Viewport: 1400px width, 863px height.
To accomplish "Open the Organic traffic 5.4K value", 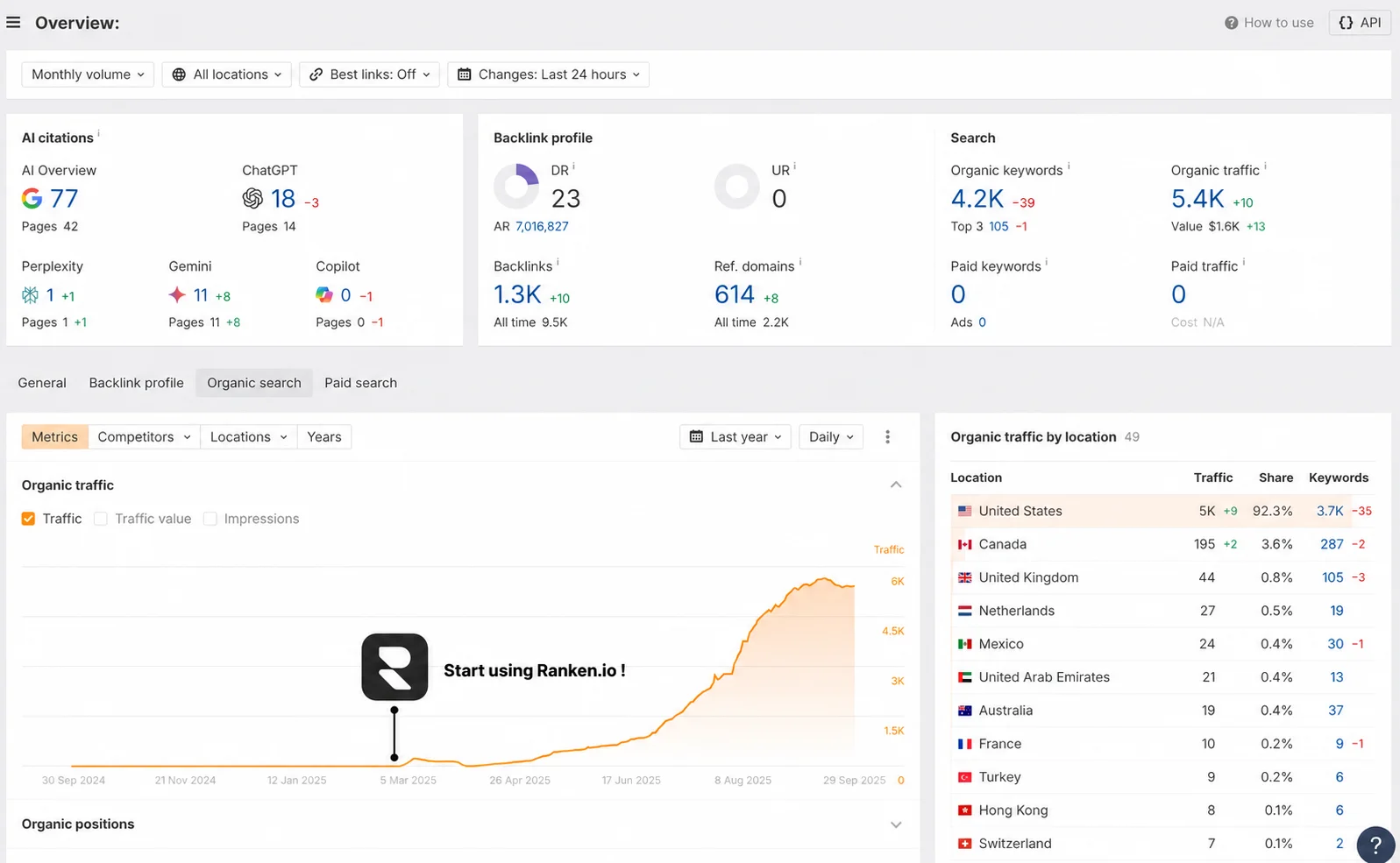I will coord(1197,199).
